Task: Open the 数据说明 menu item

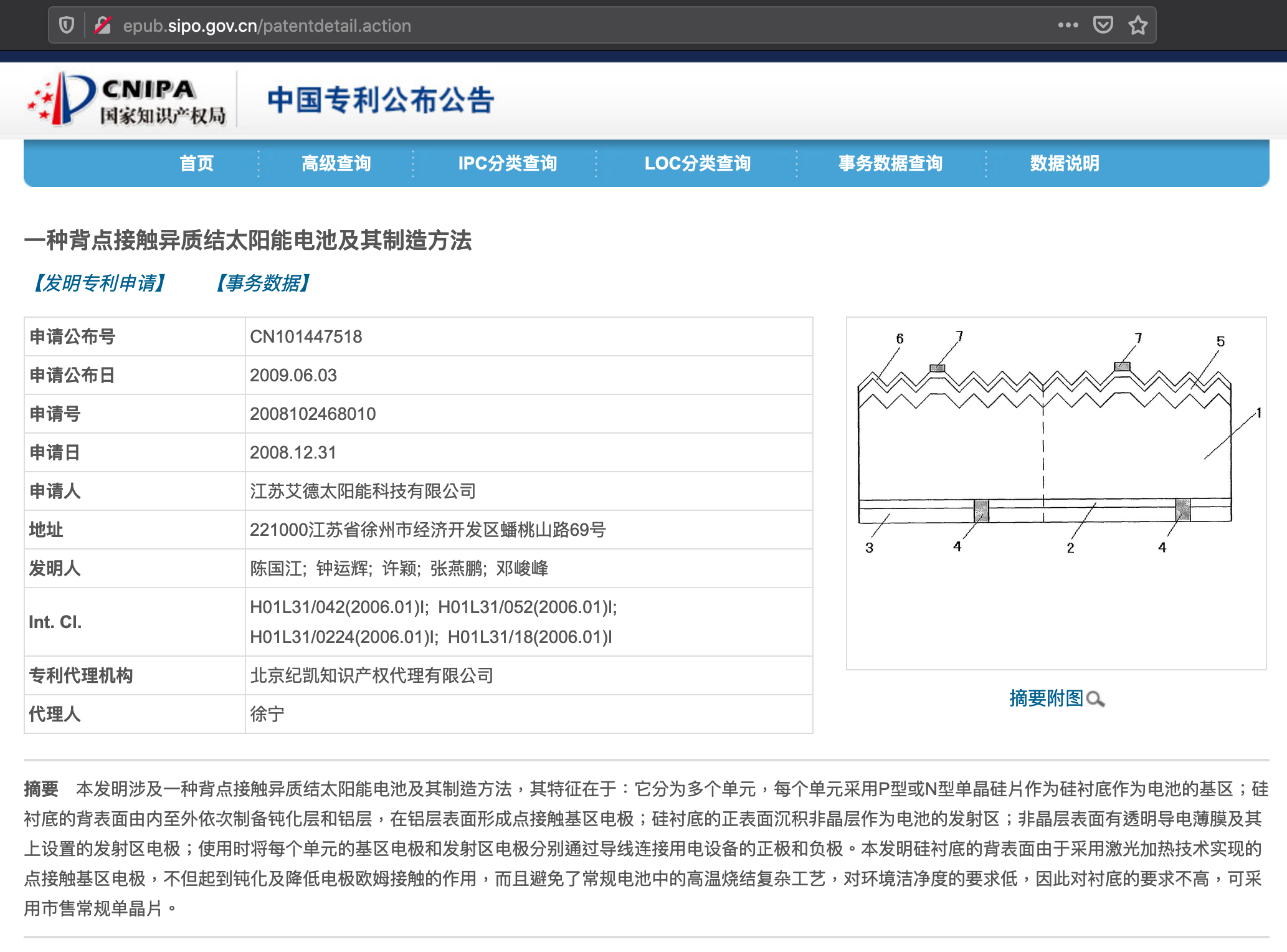Action: tap(1064, 163)
